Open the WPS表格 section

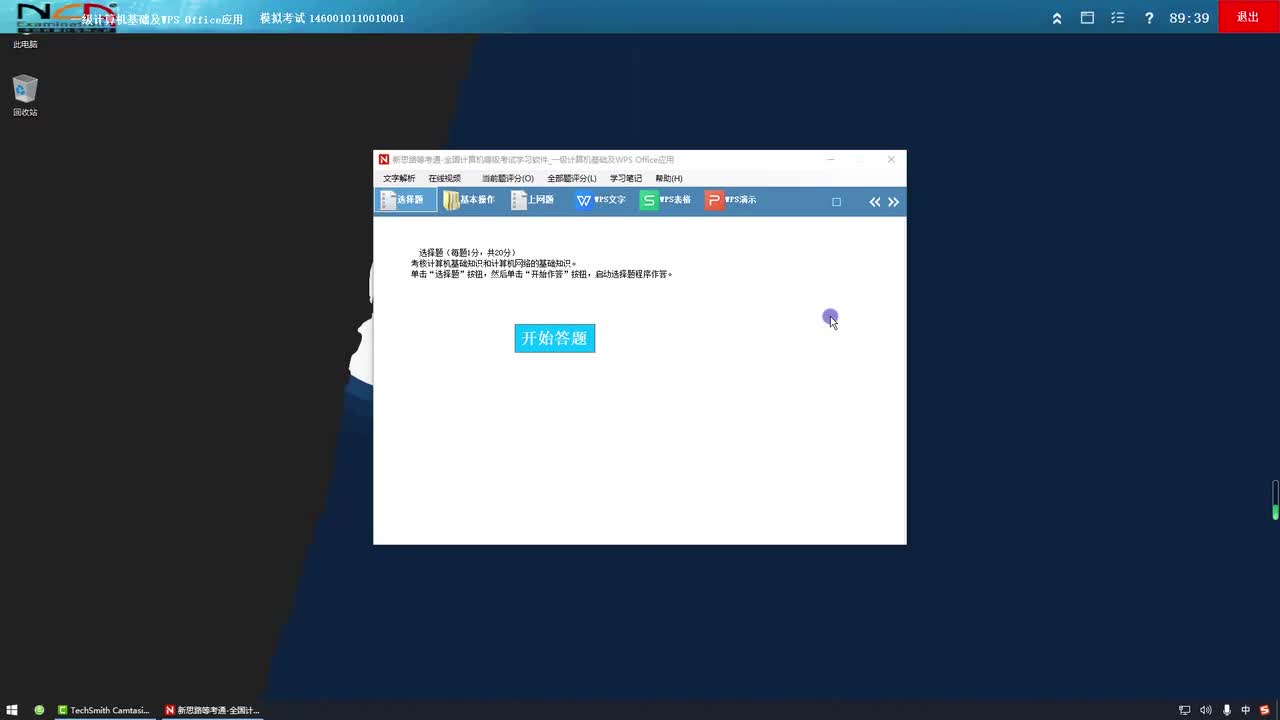coord(666,200)
